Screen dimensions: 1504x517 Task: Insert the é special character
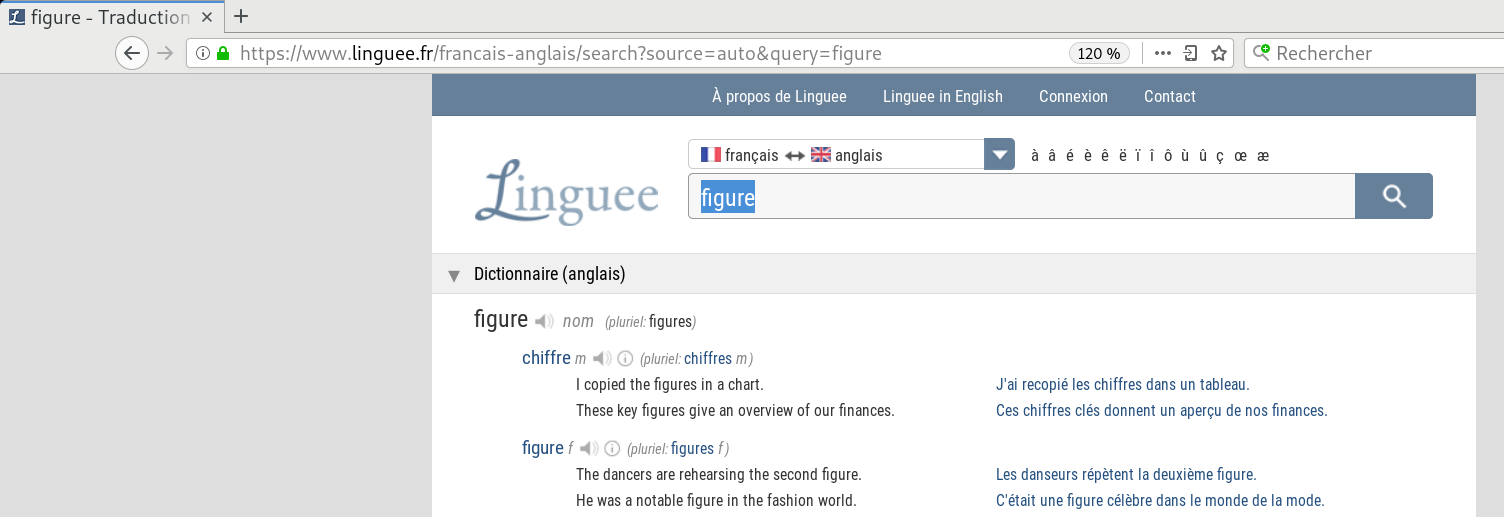[x=1071, y=156]
